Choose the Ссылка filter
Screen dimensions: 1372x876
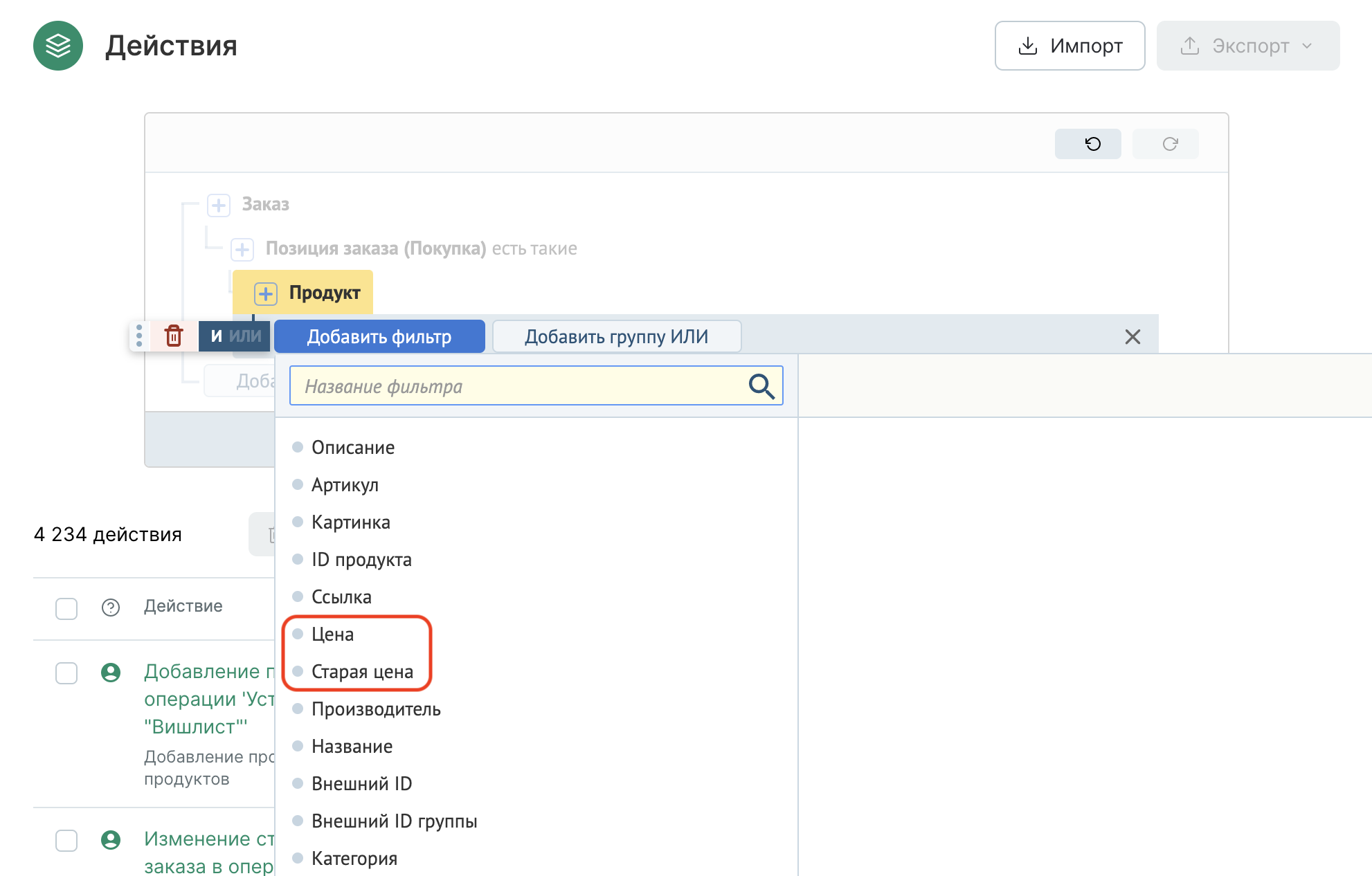point(341,597)
